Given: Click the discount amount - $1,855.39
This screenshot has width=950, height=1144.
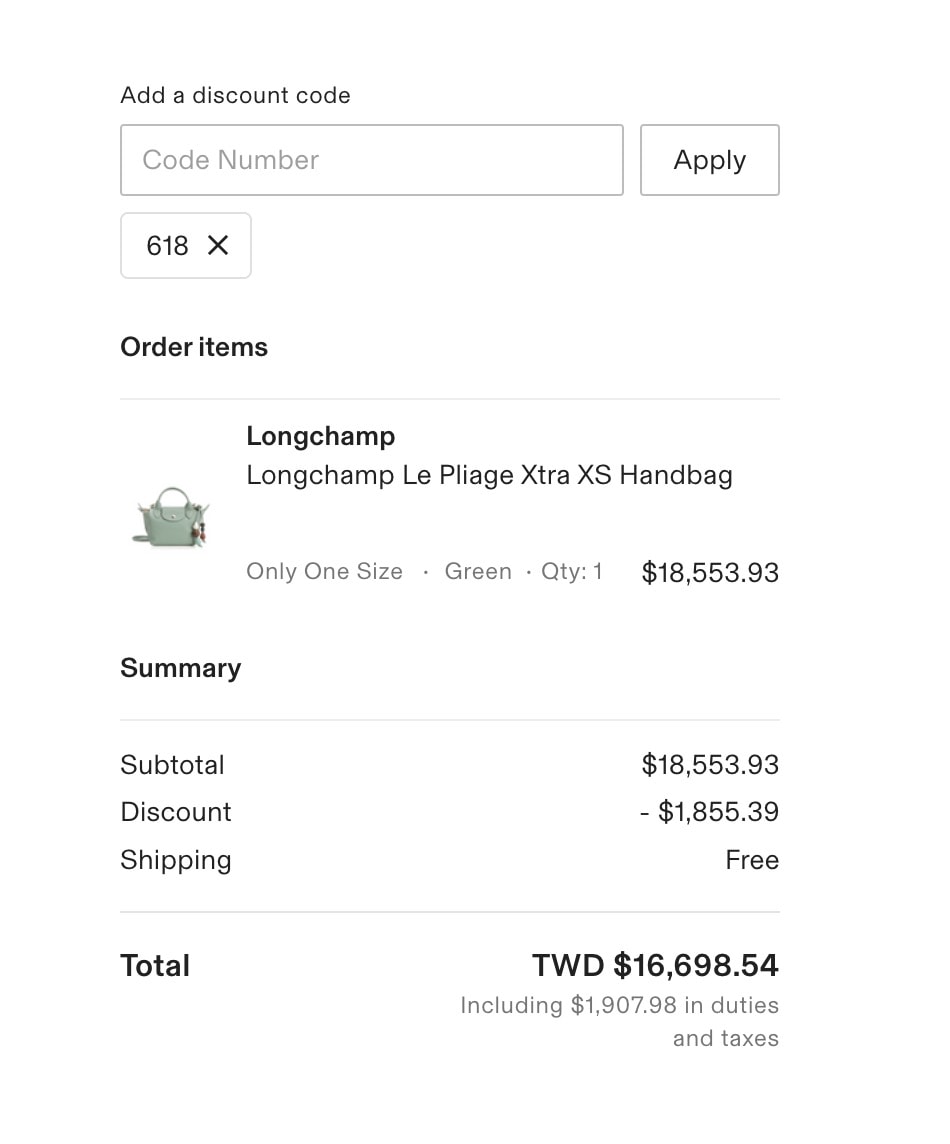Looking at the screenshot, I should click(709, 811).
